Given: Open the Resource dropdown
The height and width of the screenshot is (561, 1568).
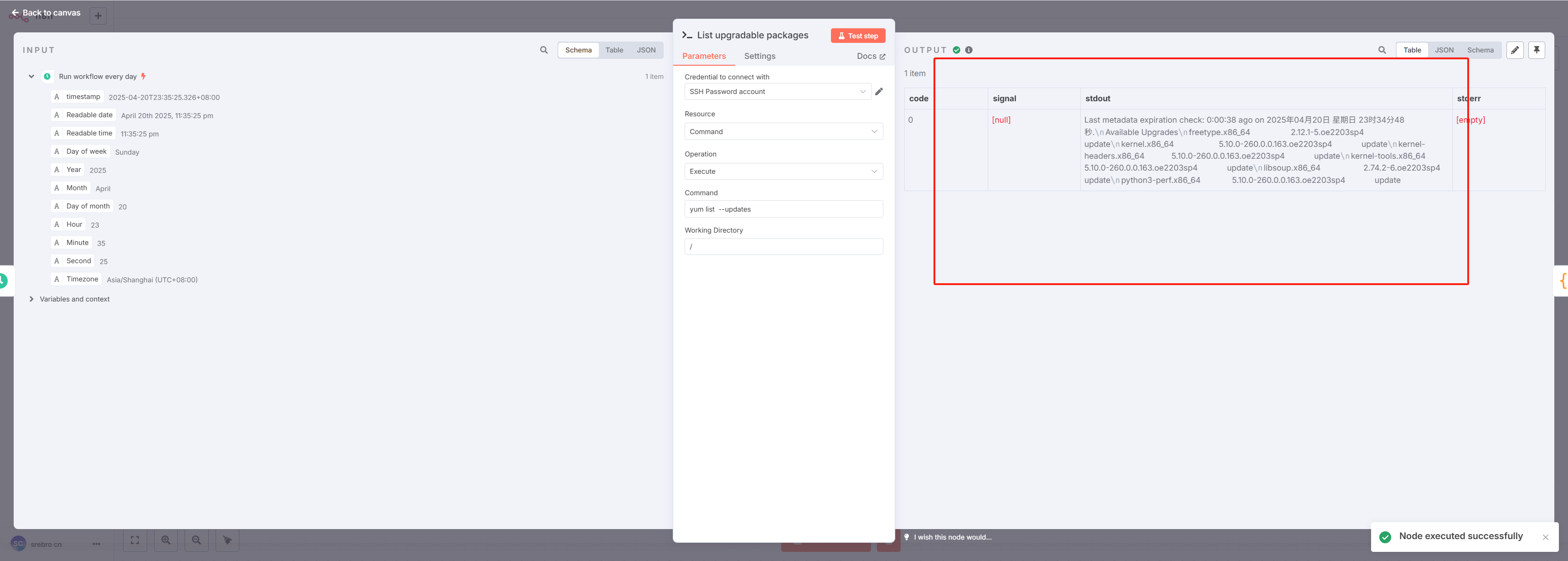Looking at the screenshot, I should (x=783, y=131).
